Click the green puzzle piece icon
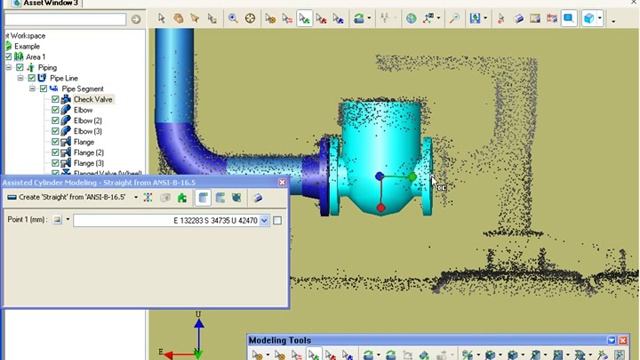 [182, 198]
